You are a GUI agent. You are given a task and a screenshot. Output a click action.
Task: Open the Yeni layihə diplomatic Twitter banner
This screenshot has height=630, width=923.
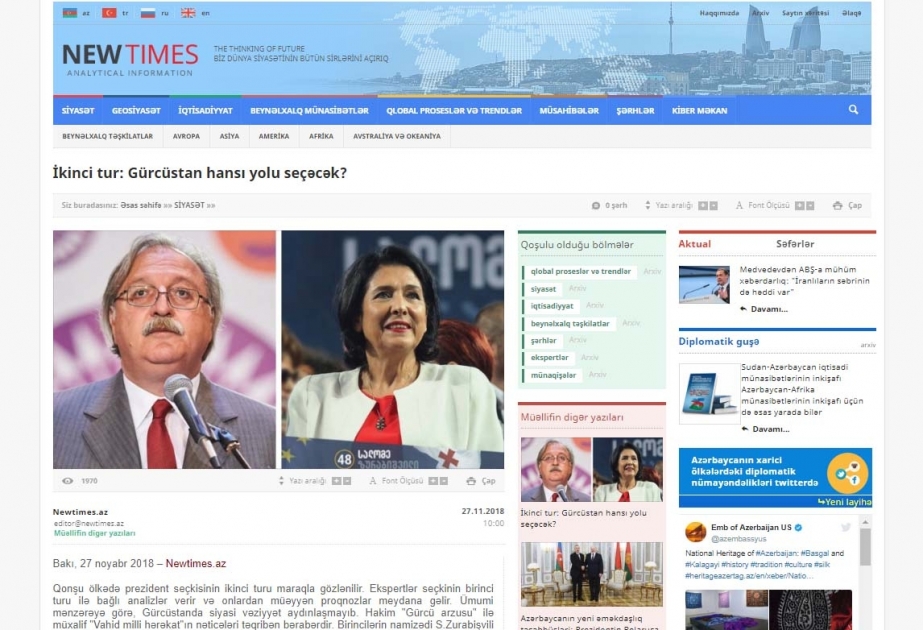pyautogui.click(x=775, y=478)
